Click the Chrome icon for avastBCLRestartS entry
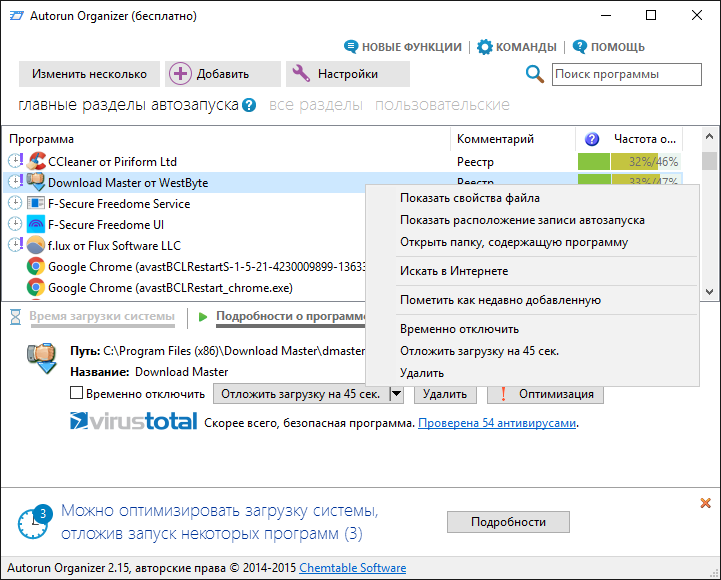The height and width of the screenshot is (580, 721). 36,266
